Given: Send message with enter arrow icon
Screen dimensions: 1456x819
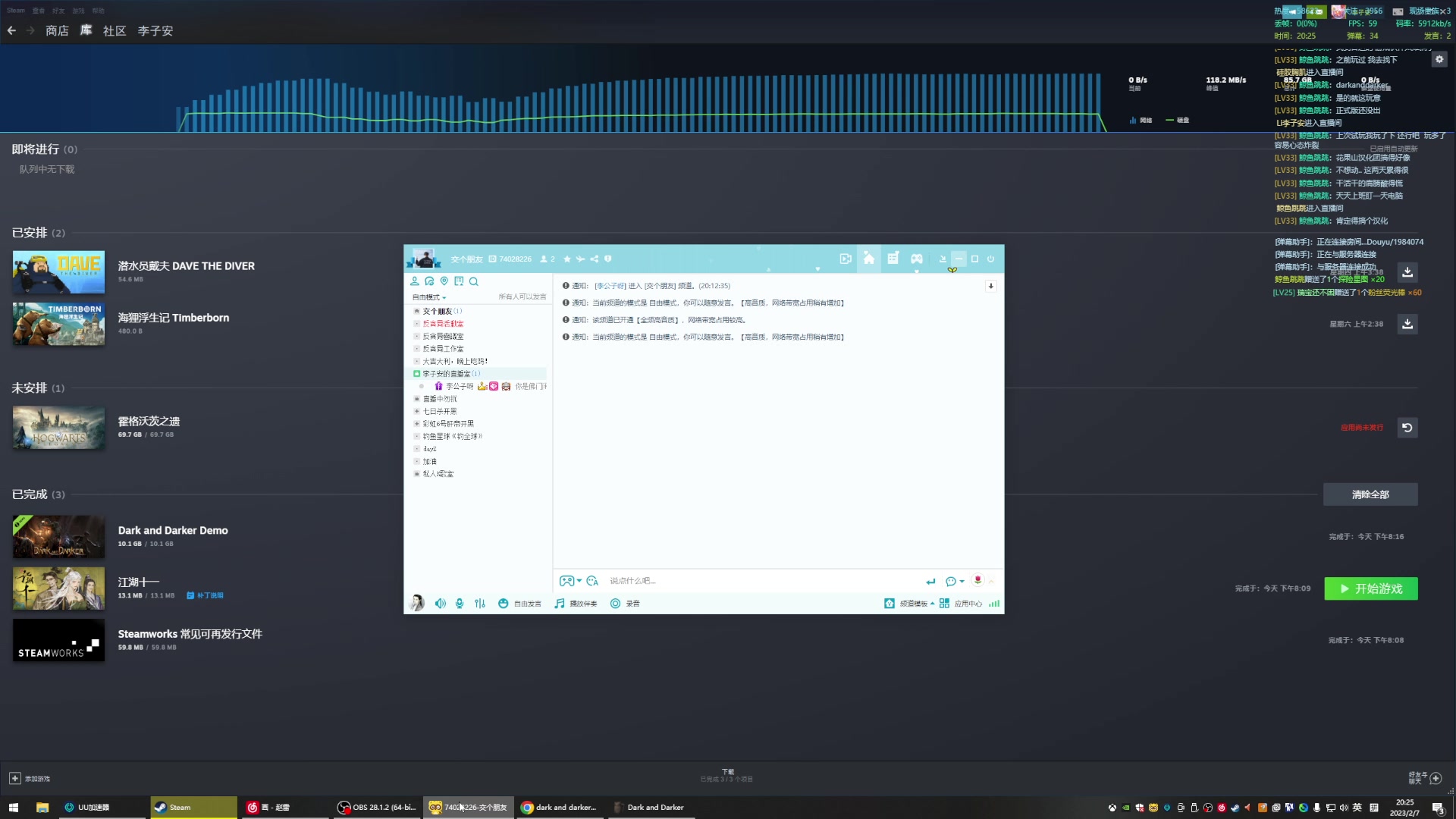Looking at the screenshot, I should click(930, 582).
